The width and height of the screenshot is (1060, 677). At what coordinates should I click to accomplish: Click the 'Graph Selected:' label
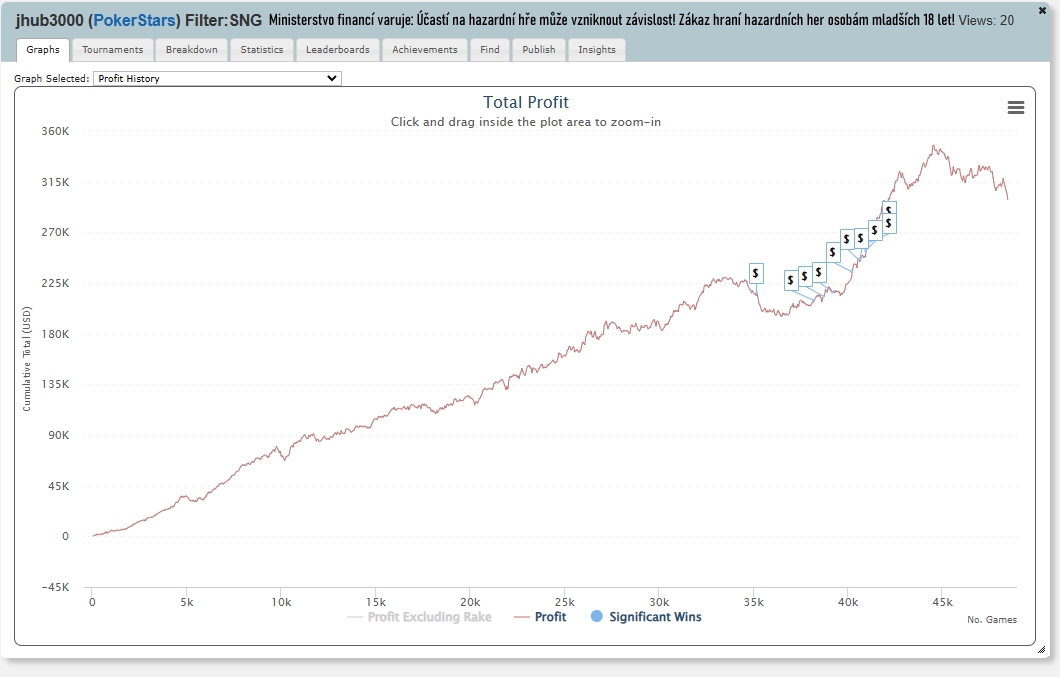coord(51,78)
